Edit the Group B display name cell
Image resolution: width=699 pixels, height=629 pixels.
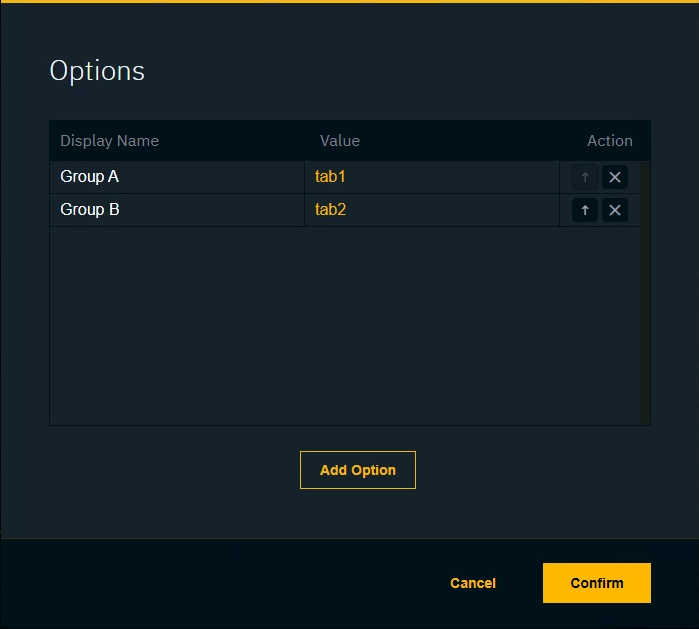pos(177,210)
